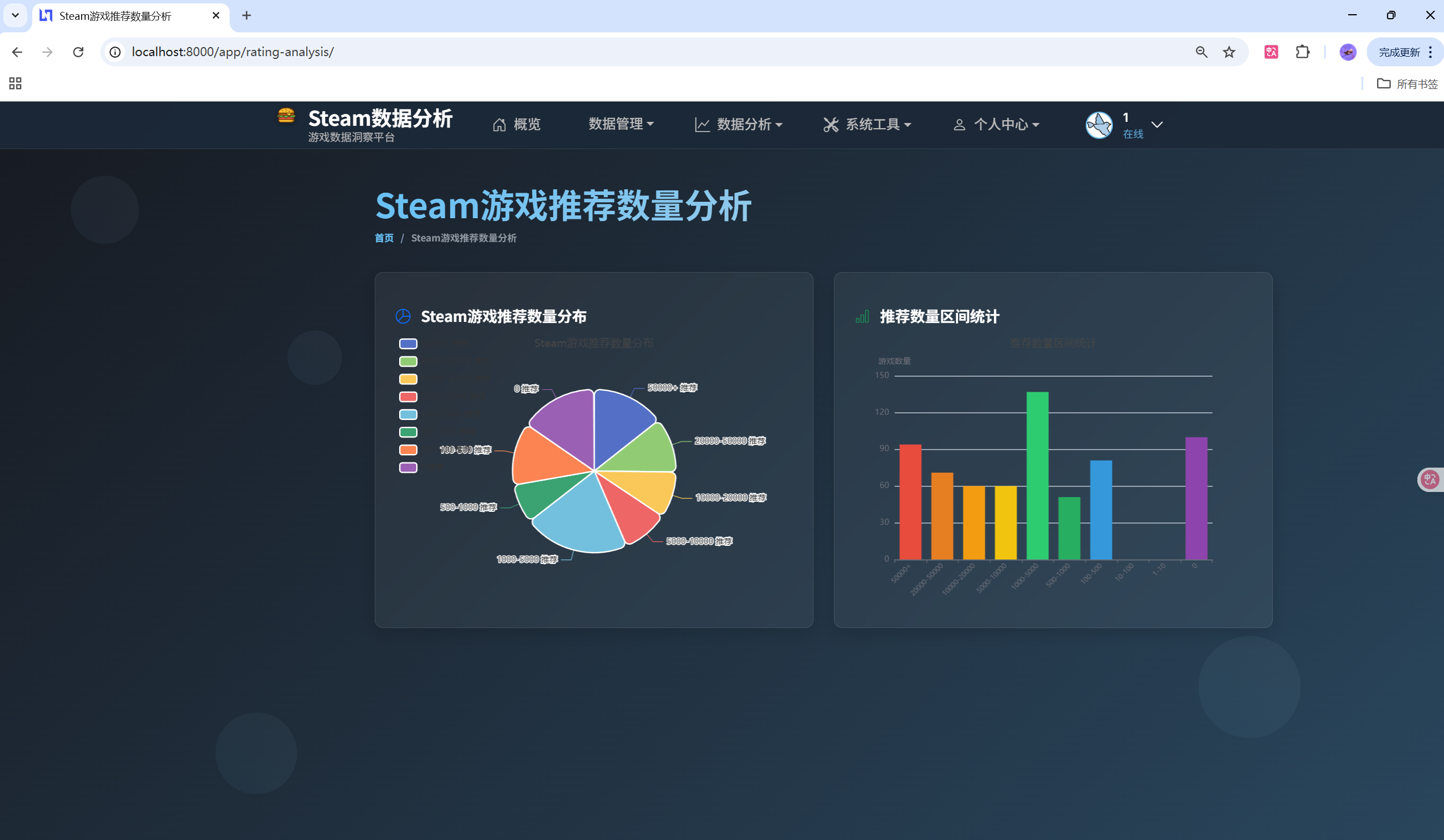This screenshot has height=840, width=1444.
Task: Toggle the 20000-50000 推荐 legend item
Action: click(408, 362)
